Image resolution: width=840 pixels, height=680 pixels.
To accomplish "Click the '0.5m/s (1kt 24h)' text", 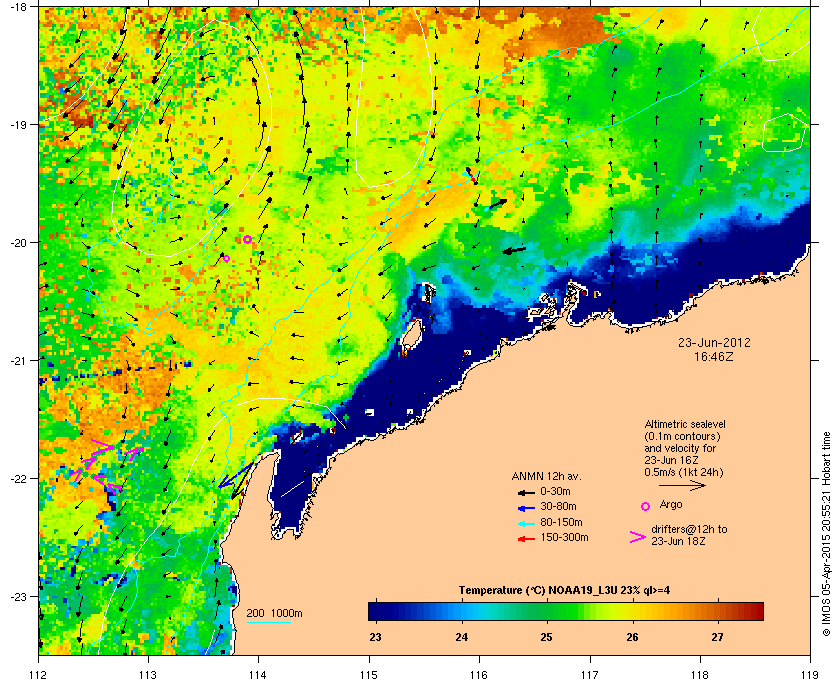I will 684,473.
